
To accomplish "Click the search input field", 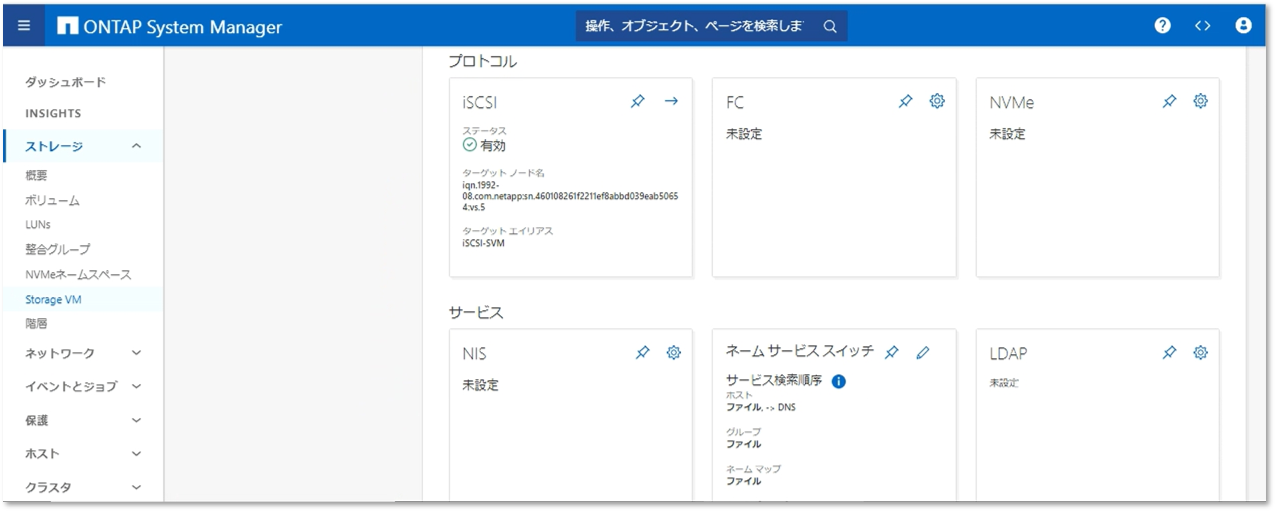I will coord(695,27).
